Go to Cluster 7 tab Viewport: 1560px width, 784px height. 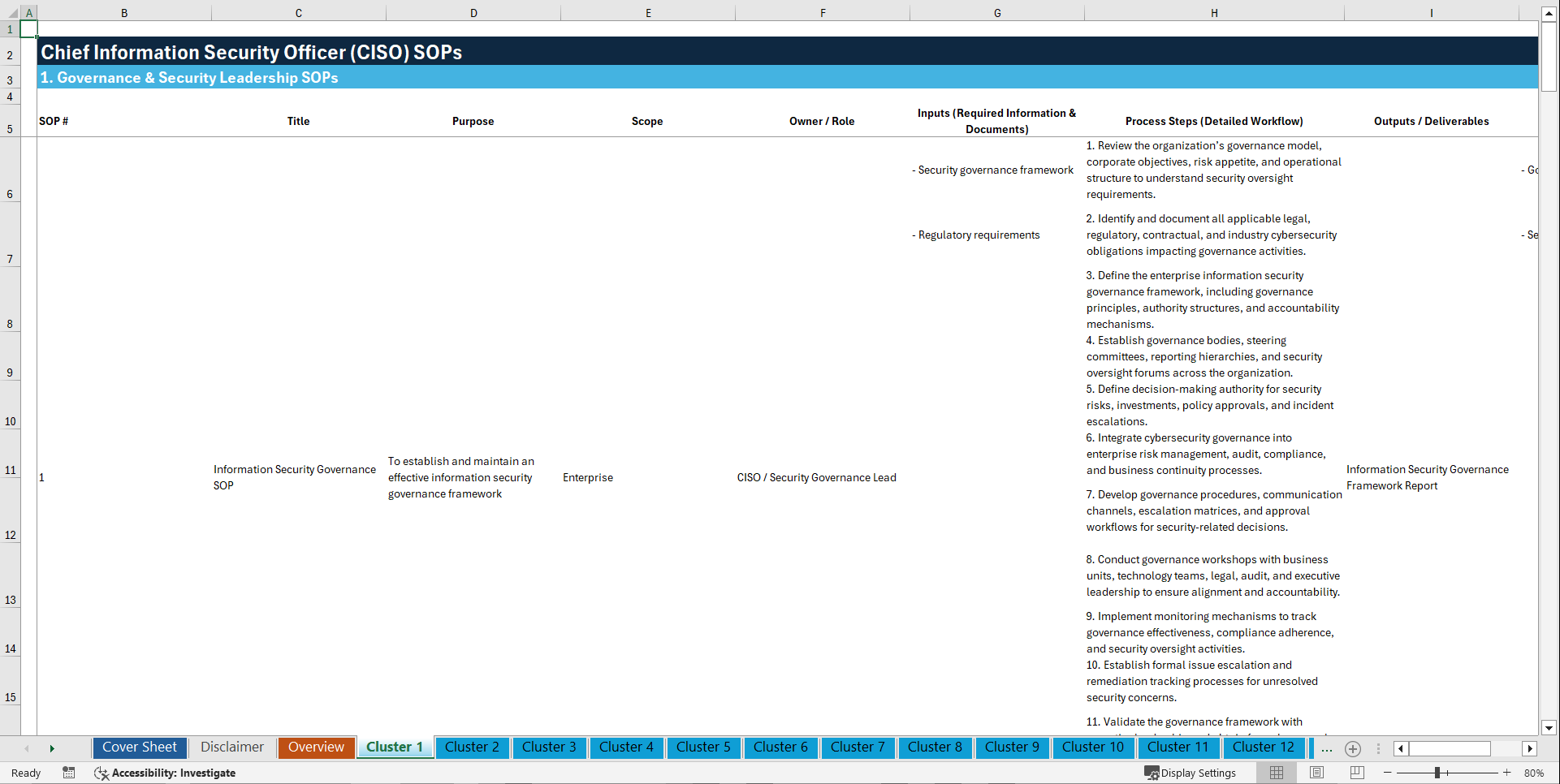point(858,747)
